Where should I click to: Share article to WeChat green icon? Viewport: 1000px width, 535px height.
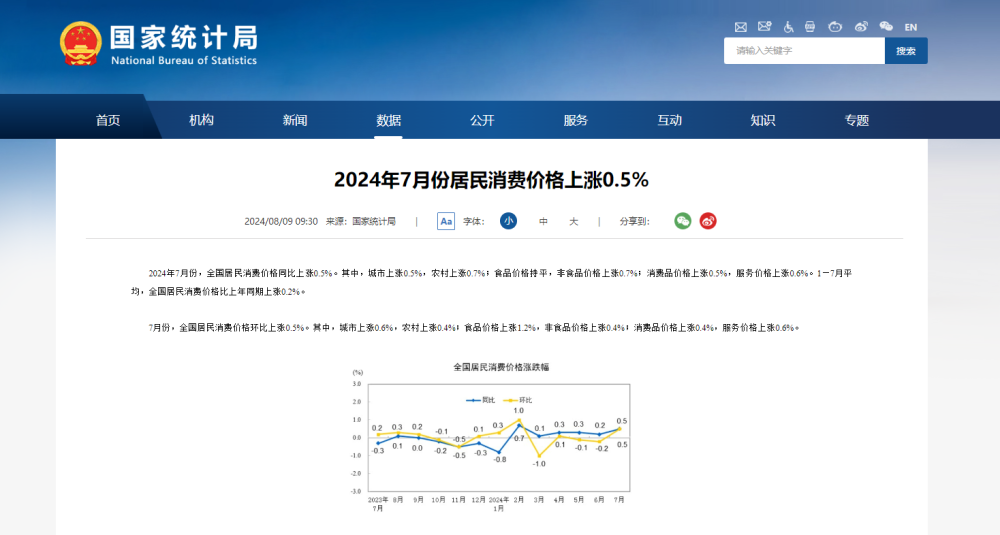coord(683,221)
